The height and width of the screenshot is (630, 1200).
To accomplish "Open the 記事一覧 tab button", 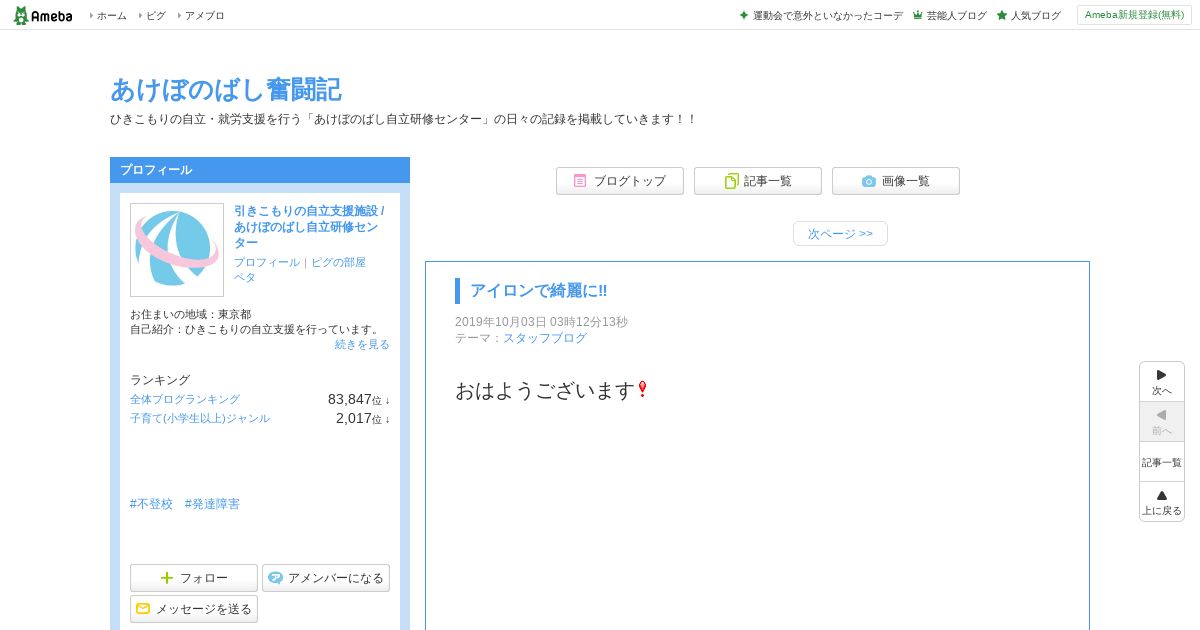I will tap(758, 181).
